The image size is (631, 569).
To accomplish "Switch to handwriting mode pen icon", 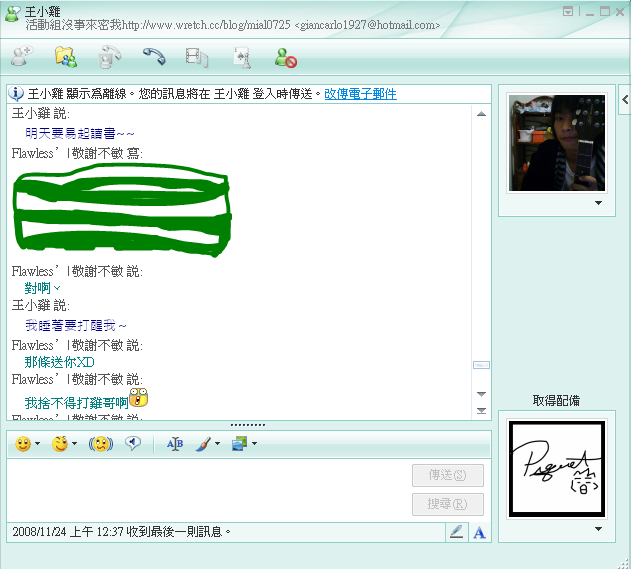I will coord(457,532).
